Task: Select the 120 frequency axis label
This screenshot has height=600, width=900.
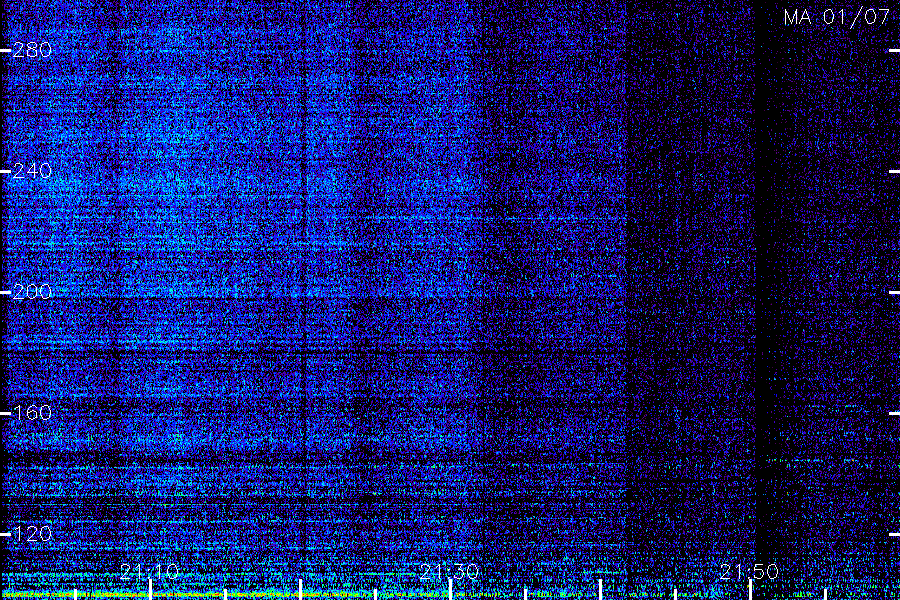Action: click(x=32, y=534)
